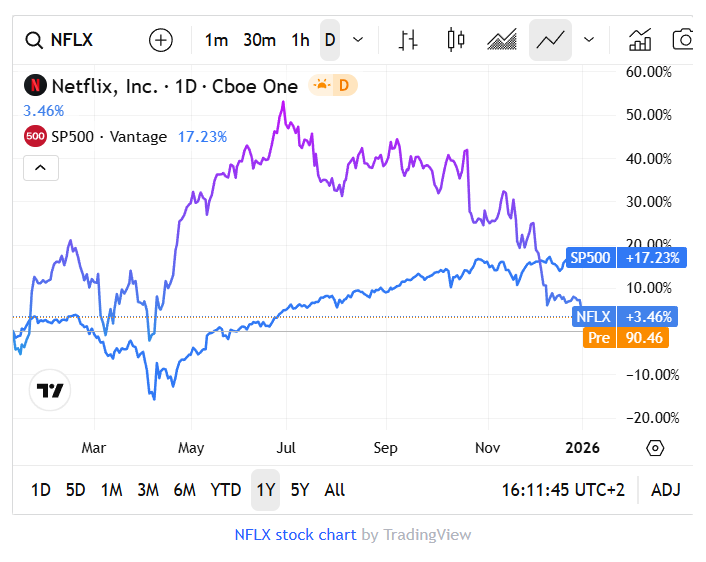Switch to the area chart style icon

501,40
